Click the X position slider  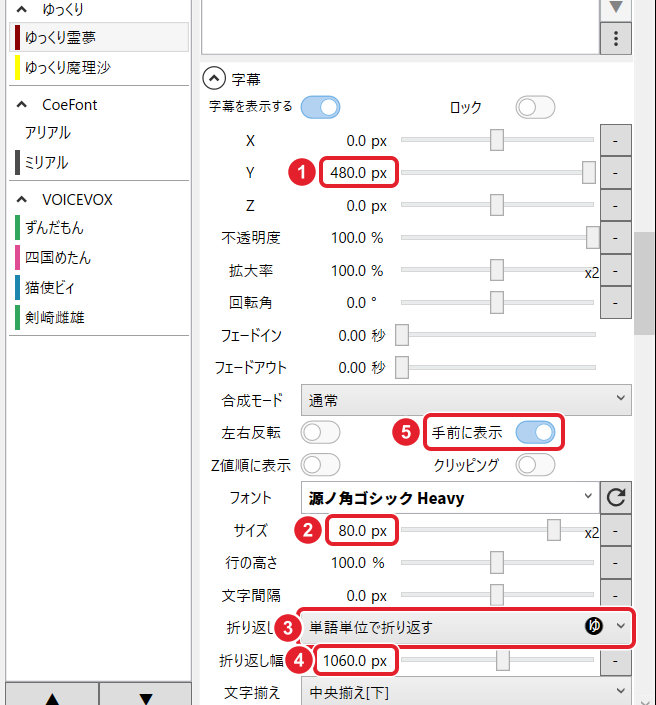tap(497, 140)
